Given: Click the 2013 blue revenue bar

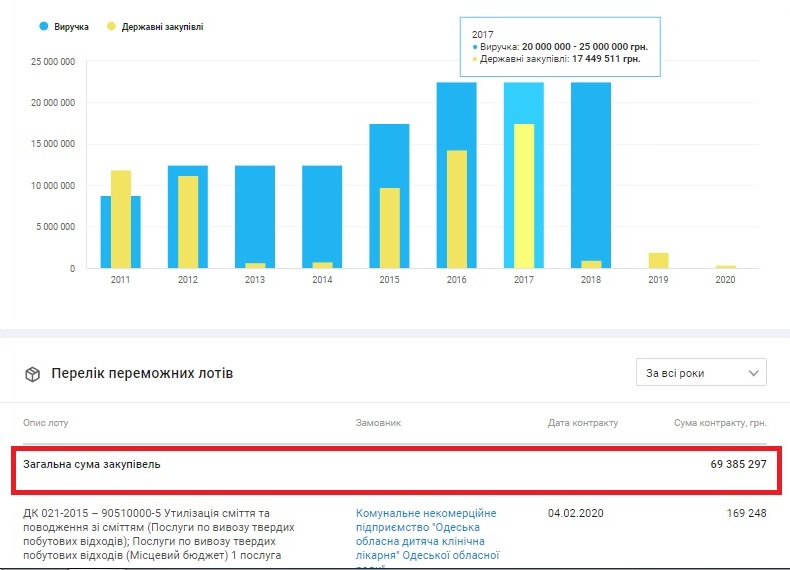Looking at the screenshot, I should [x=254, y=210].
